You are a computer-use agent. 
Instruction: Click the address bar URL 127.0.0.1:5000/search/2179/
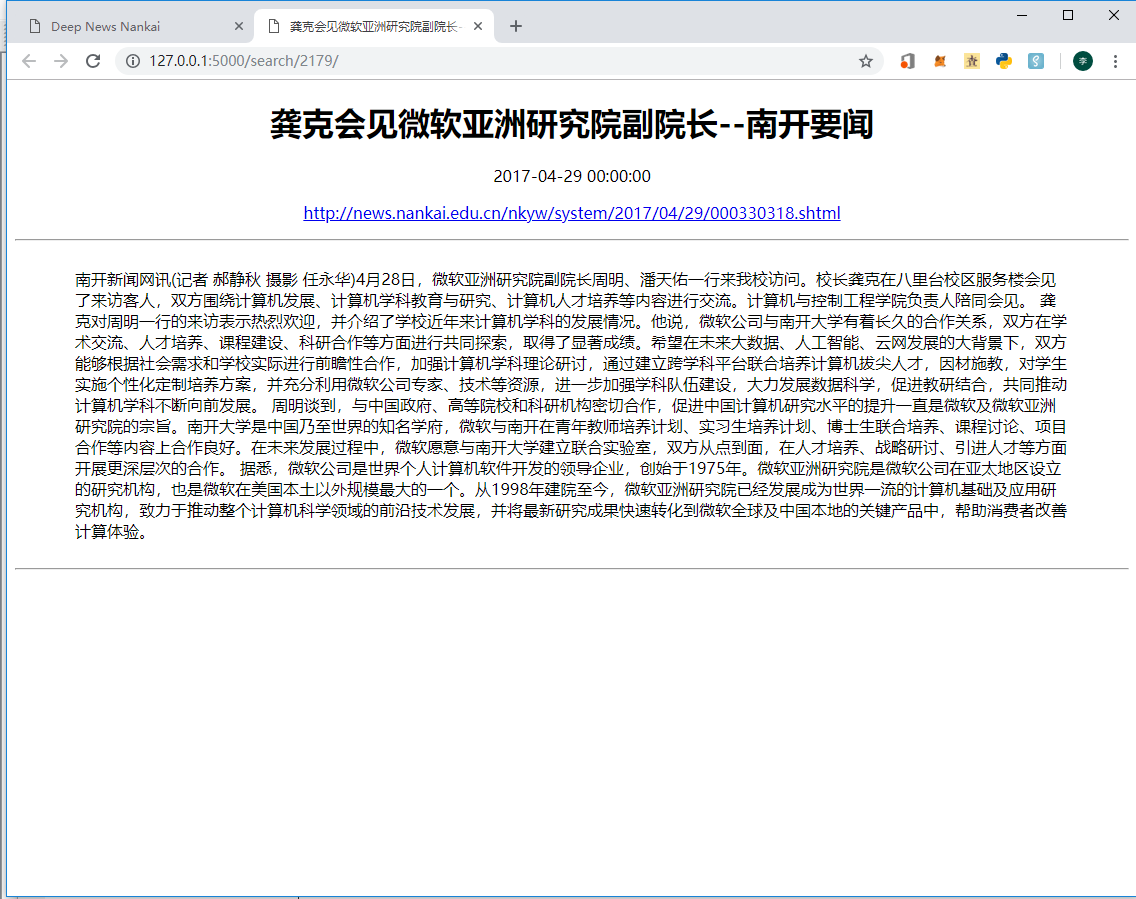(x=243, y=61)
